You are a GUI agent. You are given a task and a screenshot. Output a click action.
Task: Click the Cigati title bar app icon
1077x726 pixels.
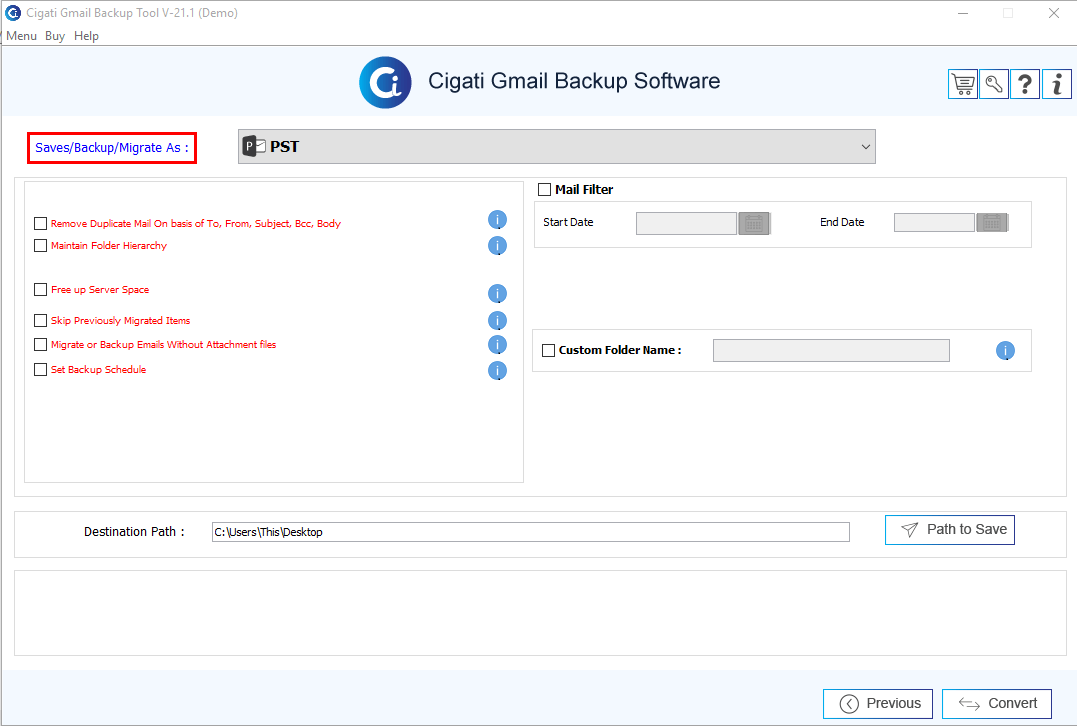pos(13,12)
